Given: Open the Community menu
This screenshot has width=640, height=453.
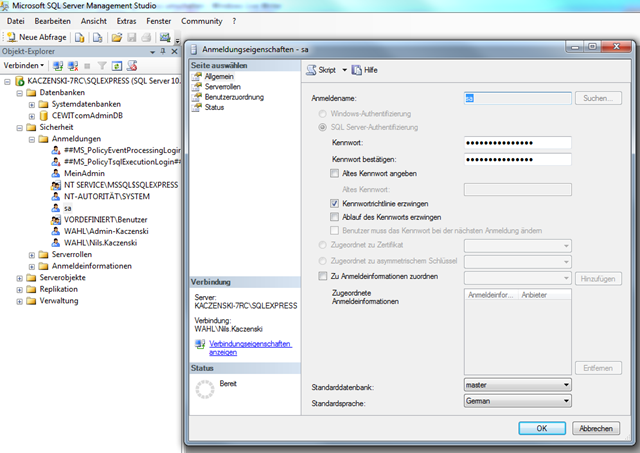Looking at the screenshot, I should tap(202, 21).
